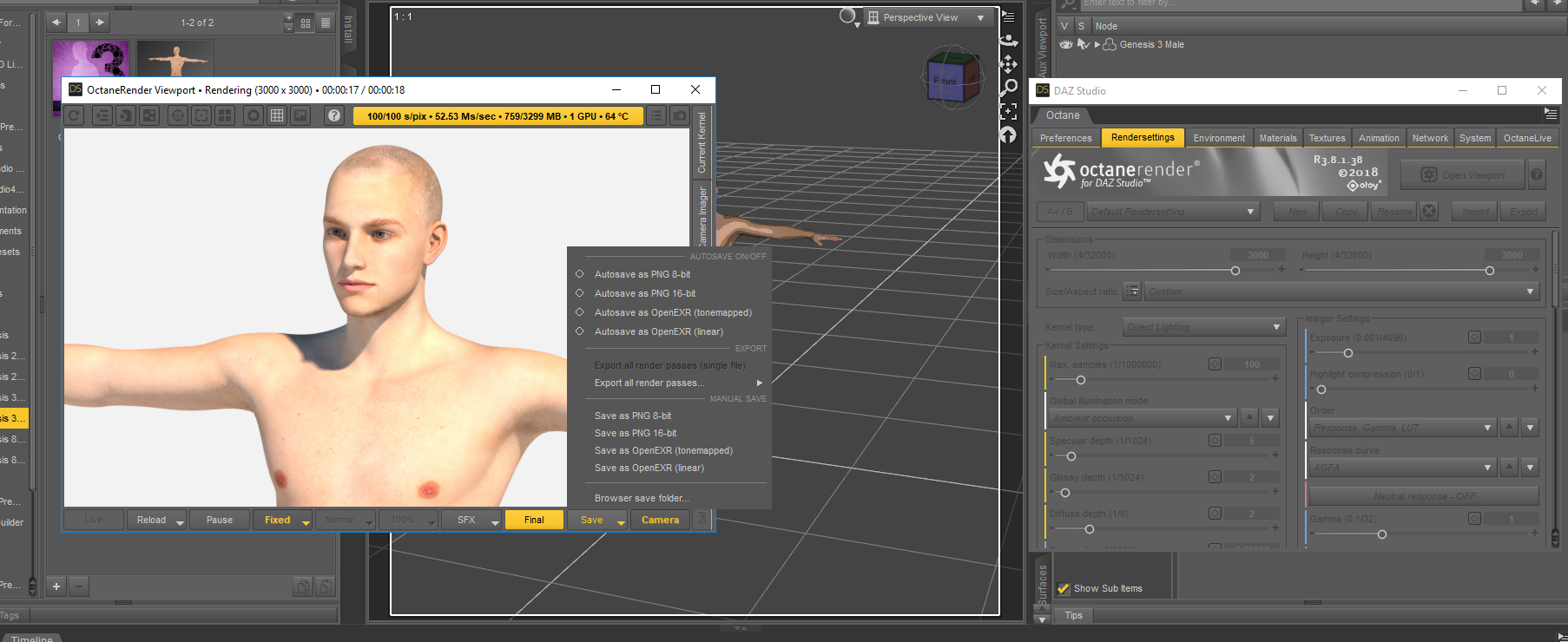Screen dimensions: 1568x642
Task: Open the Response curve AGFA dropdown
Action: pyautogui.click(x=1402, y=468)
